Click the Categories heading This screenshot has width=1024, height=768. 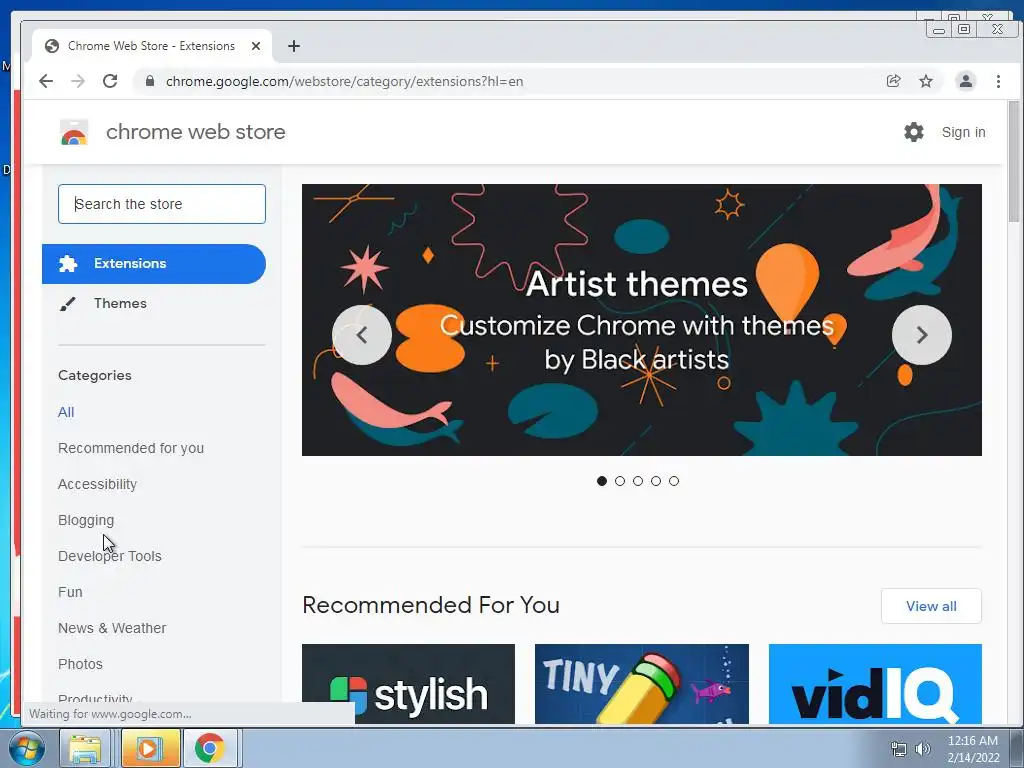(x=95, y=376)
